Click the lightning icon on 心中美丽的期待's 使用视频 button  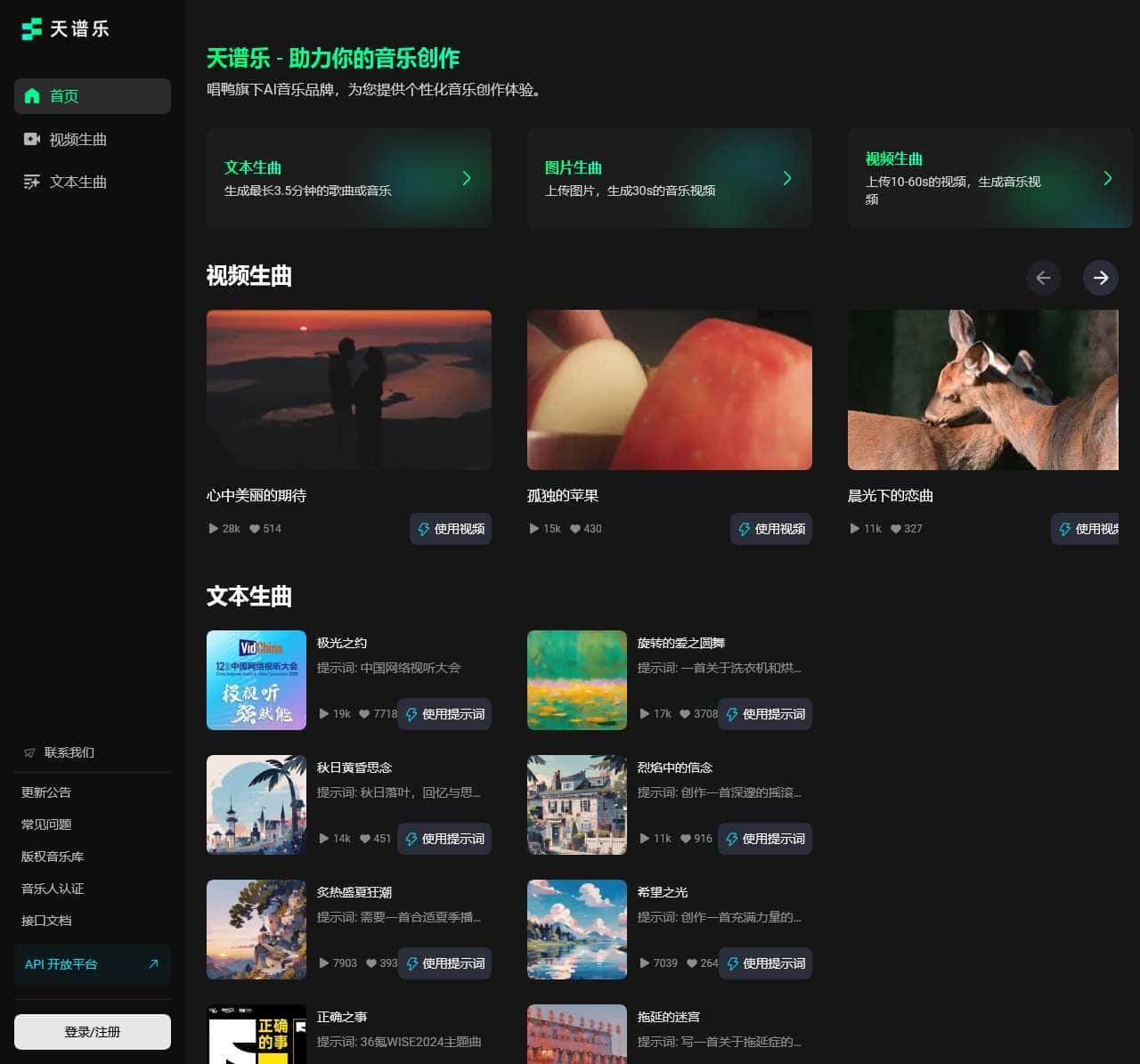pos(423,529)
